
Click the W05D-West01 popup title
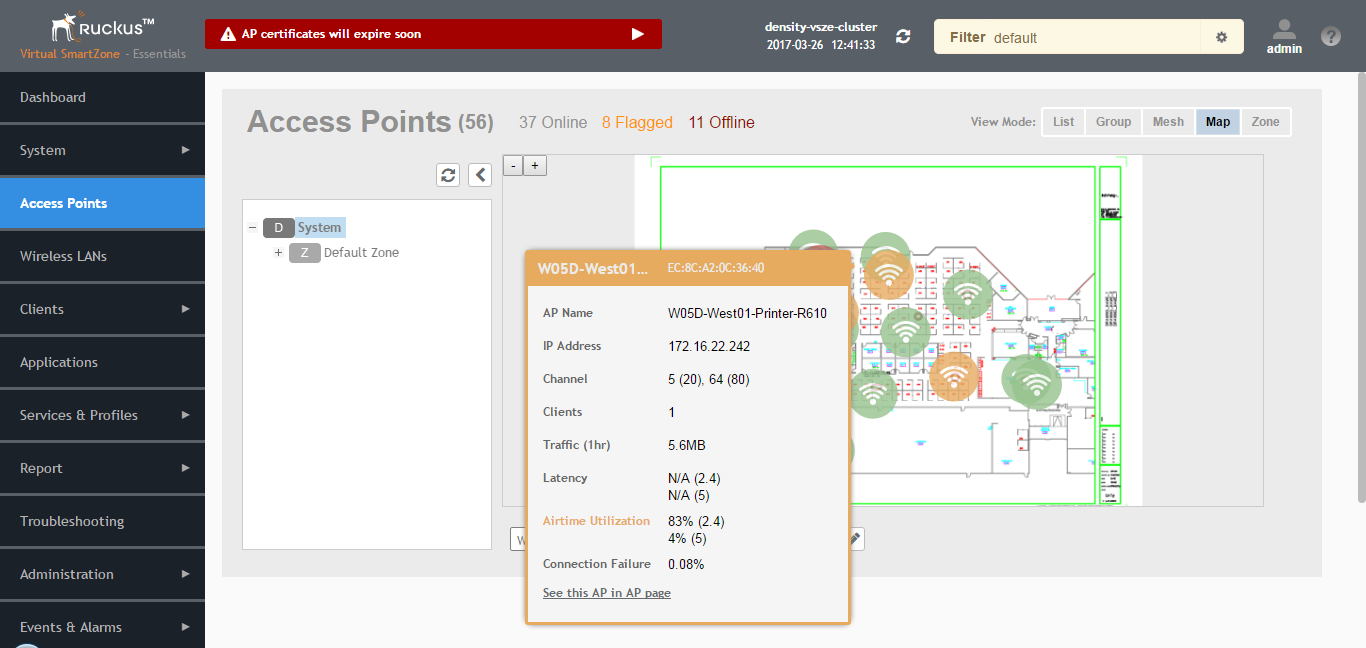pos(594,268)
